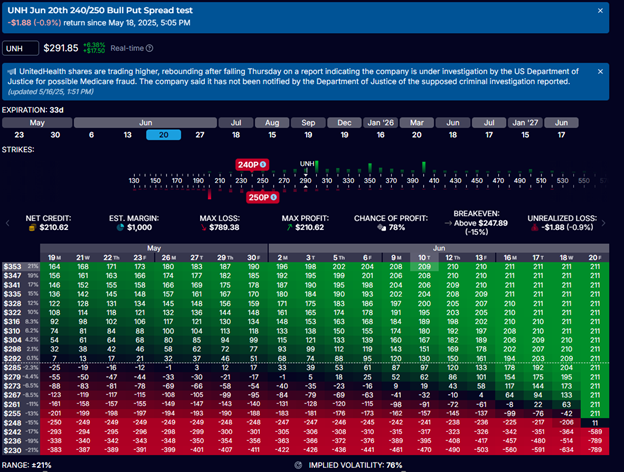Select Jun 27 expiration date
This screenshot has width=624, height=472.
(200, 135)
